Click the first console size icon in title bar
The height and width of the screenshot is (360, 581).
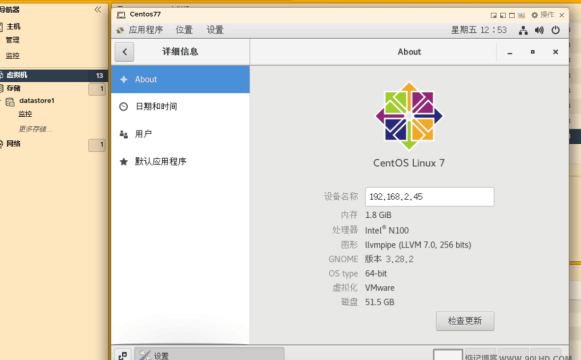pyautogui.click(x=494, y=15)
